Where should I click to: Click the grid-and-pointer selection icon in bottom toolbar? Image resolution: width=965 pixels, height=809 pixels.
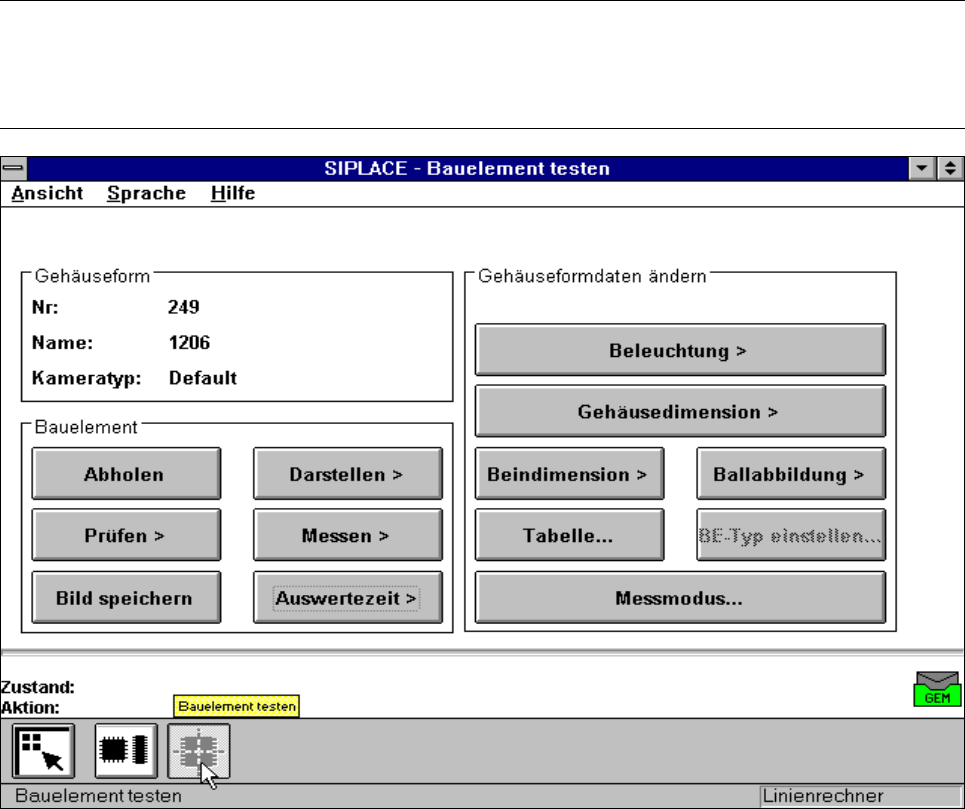(x=44, y=751)
